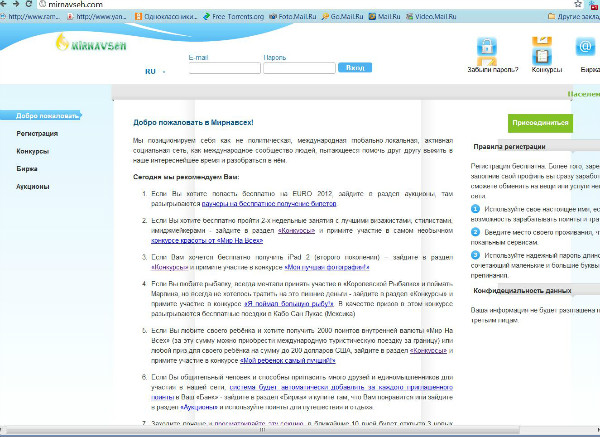Open the Другие закладки bookmarks folder
600x437 pixels.
(x=573, y=16)
